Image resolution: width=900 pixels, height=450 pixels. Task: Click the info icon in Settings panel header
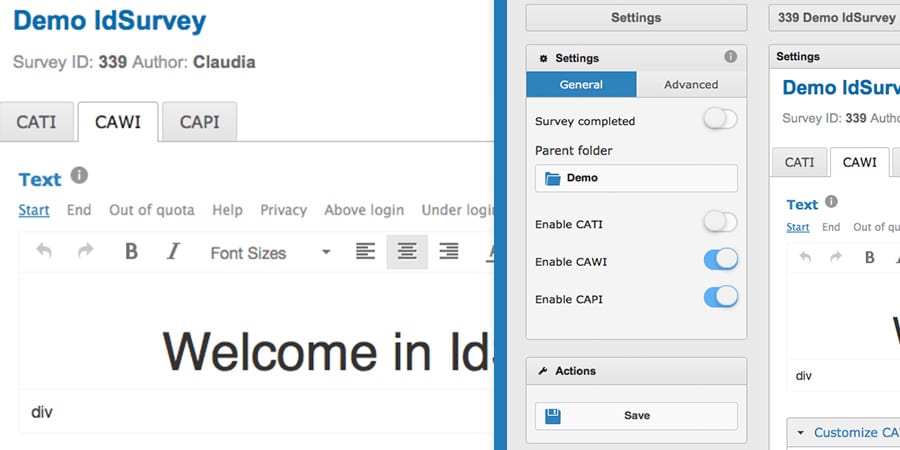pyautogui.click(x=730, y=57)
